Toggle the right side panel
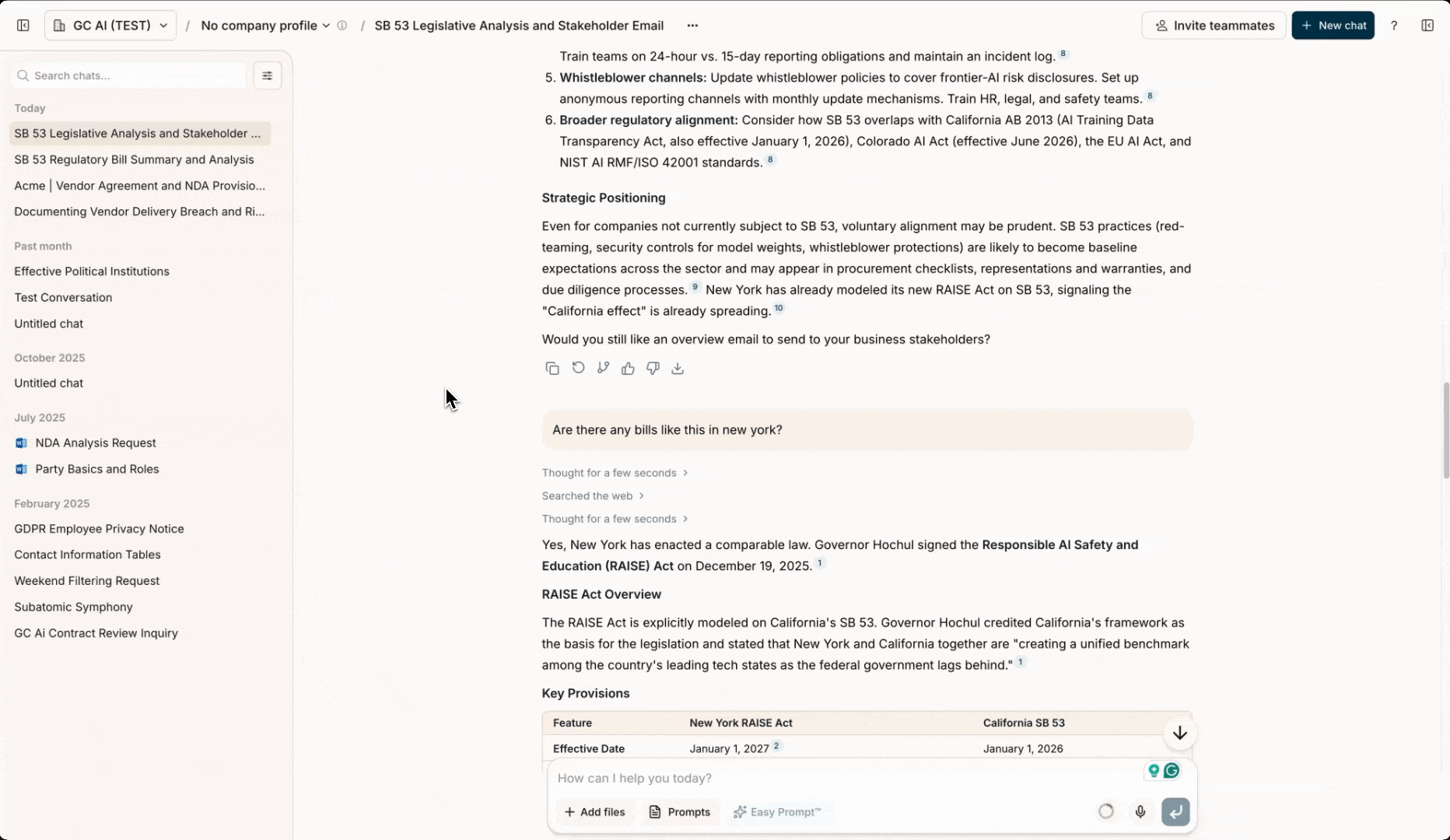 coord(1427,26)
